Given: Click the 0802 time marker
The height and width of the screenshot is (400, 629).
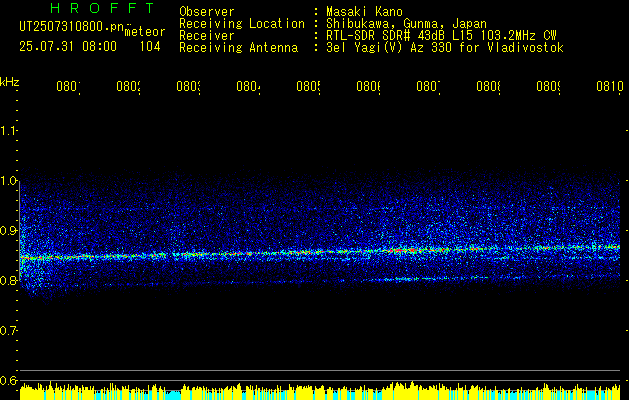Looking at the screenshot, I should 128,87.
